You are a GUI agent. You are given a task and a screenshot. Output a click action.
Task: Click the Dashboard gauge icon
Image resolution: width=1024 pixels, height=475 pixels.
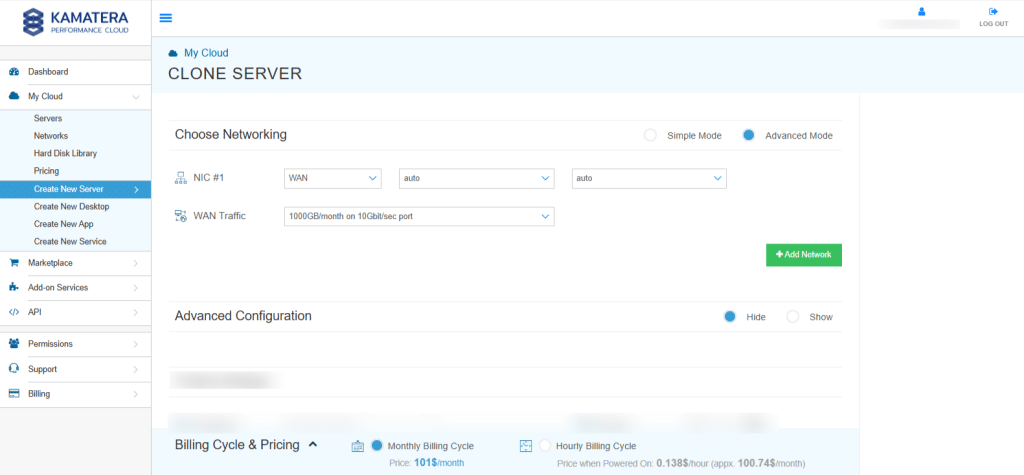[x=14, y=72]
